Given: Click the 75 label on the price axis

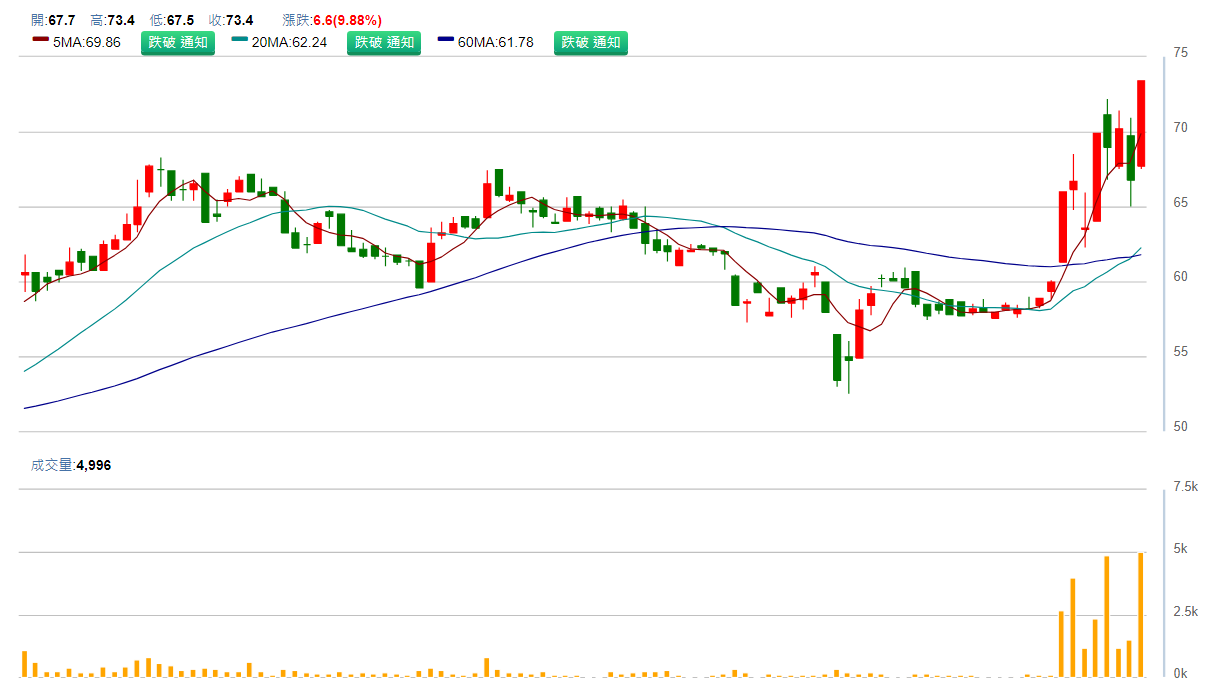Looking at the screenshot, I should coord(1180,53).
